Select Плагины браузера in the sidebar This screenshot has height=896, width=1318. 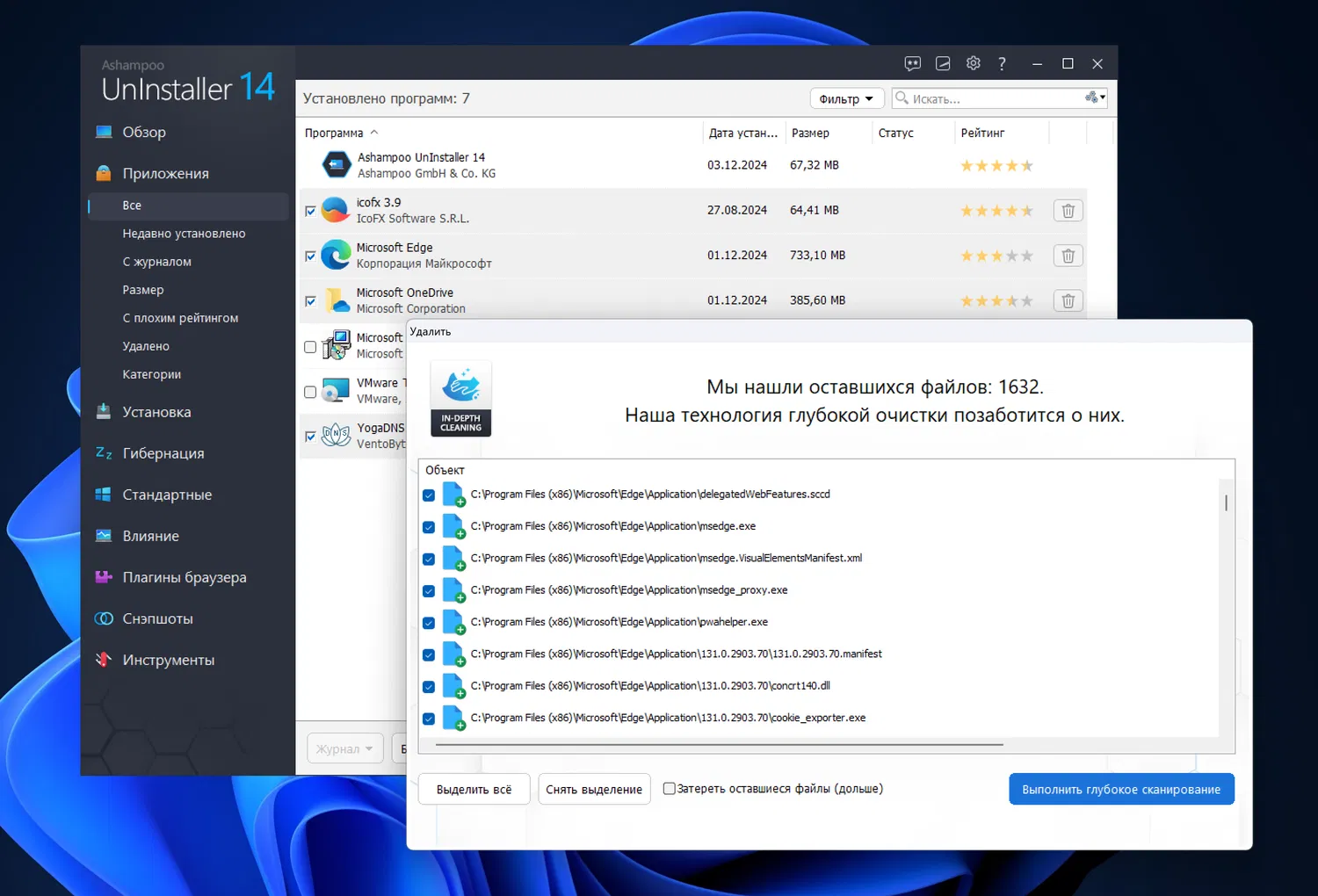pyautogui.click(x=185, y=577)
